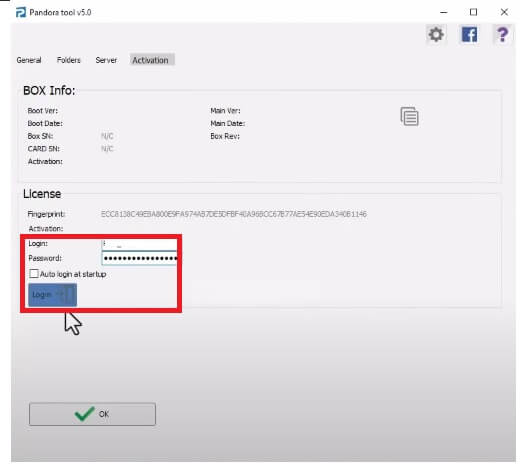Open the Server tab
The width and height of the screenshot is (527, 466).
(106, 60)
